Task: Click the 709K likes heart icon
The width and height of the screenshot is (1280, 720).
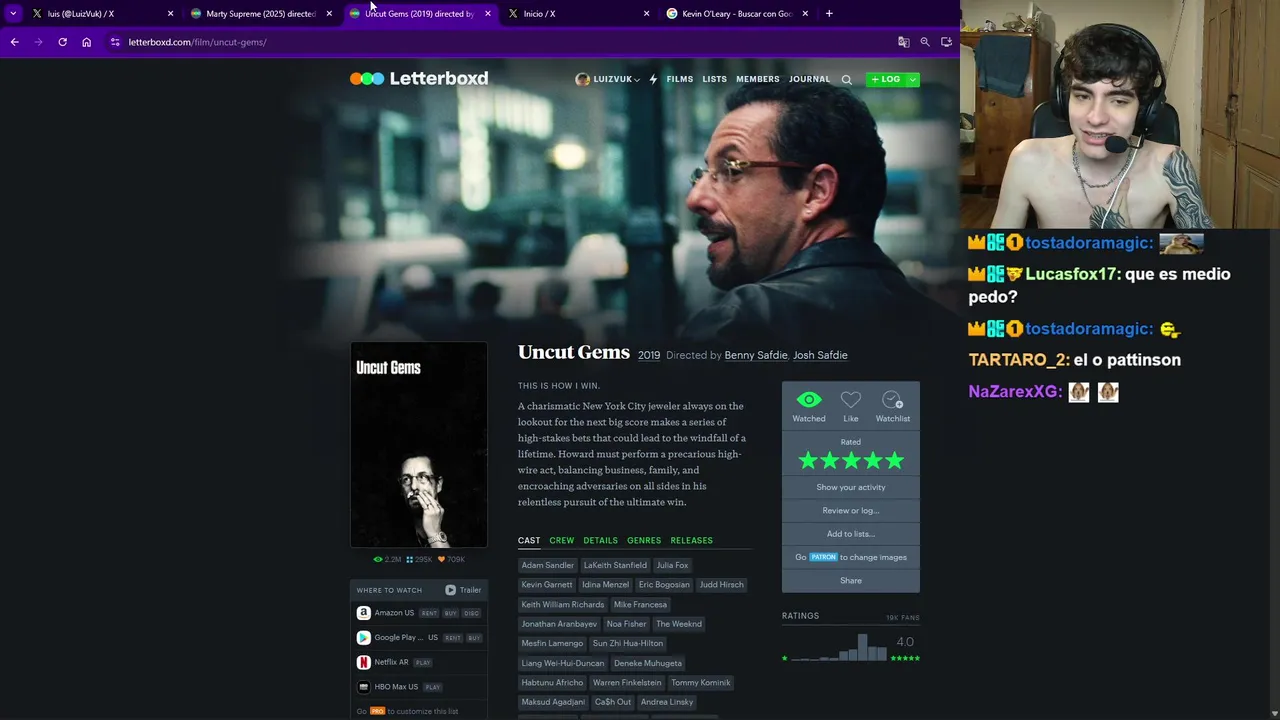Action: pyautogui.click(x=441, y=560)
